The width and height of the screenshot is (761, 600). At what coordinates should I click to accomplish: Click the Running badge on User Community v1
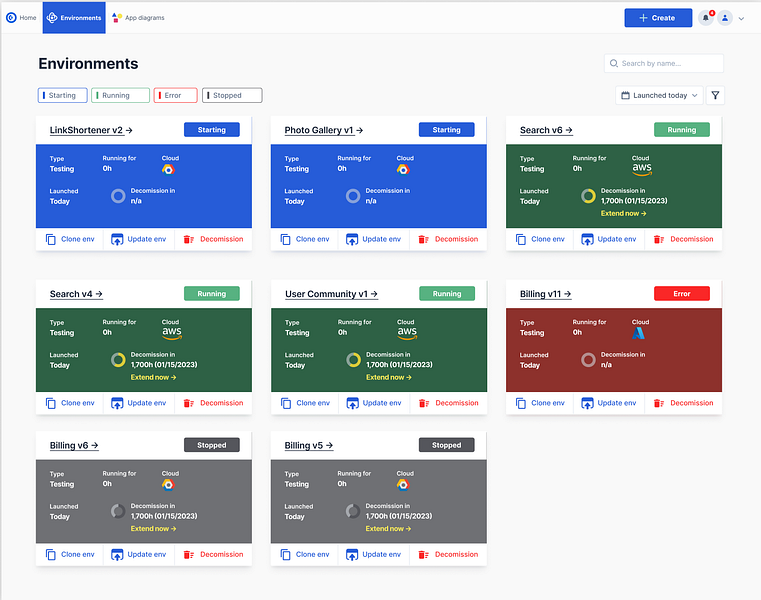pyautogui.click(x=447, y=294)
